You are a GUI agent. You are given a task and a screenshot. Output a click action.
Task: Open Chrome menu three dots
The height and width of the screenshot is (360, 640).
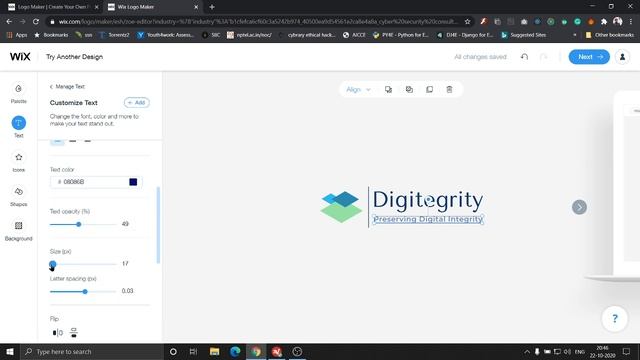point(632,21)
